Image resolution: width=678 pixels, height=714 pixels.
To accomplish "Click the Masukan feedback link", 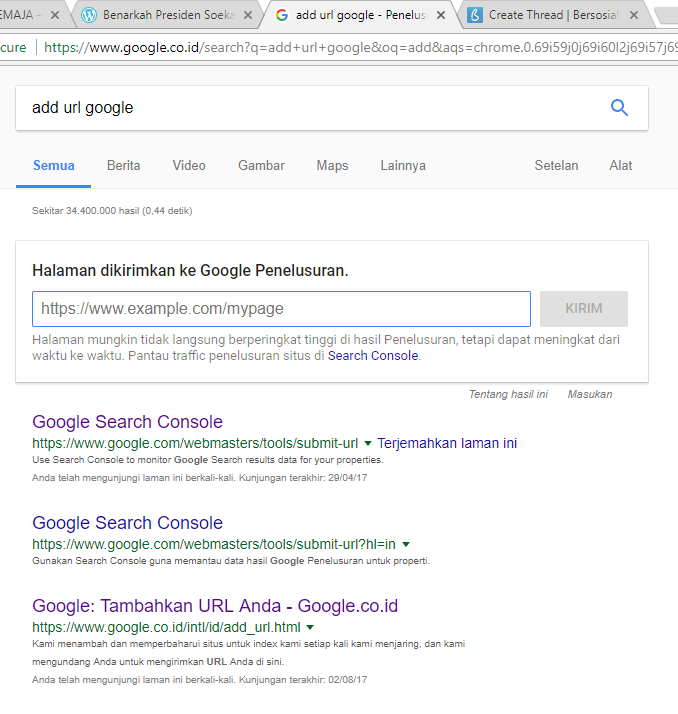I will (x=590, y=394).
